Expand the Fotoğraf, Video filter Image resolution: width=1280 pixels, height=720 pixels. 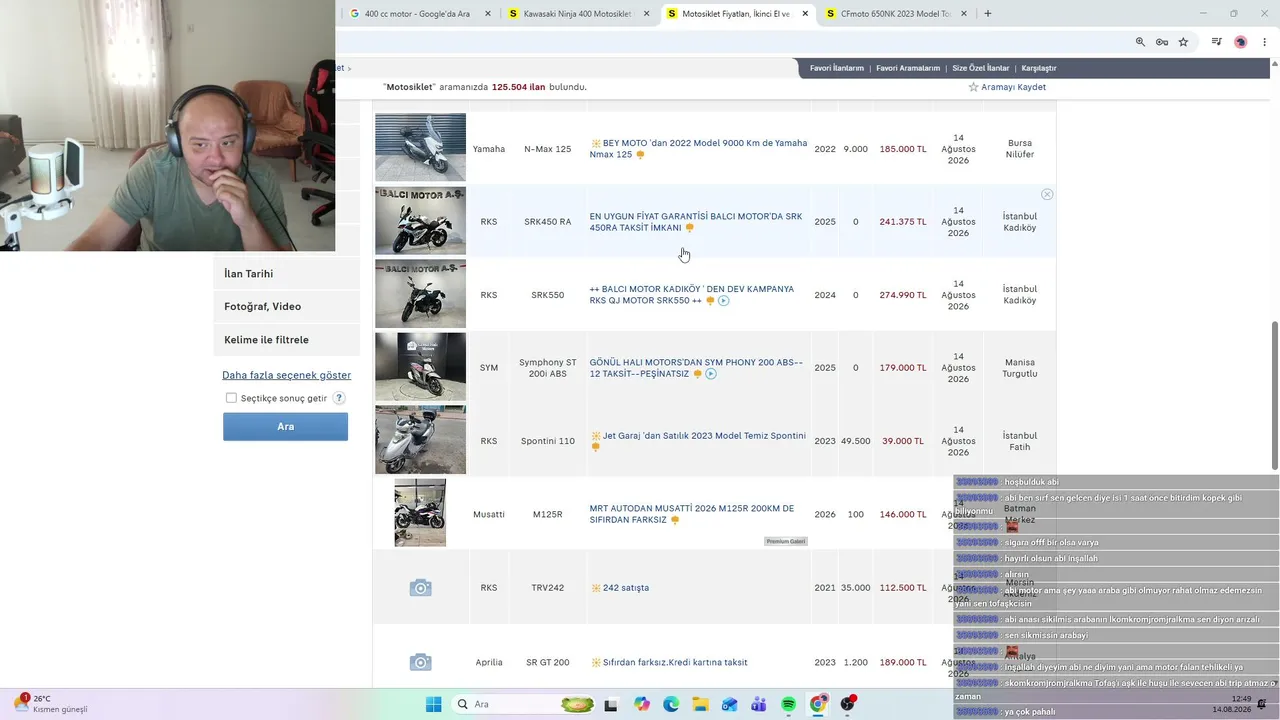pos(286,307)
